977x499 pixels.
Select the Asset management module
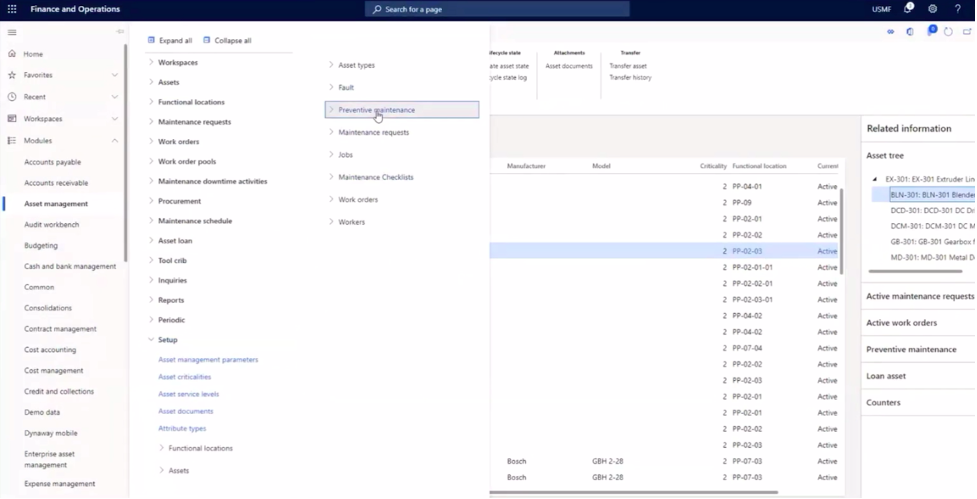[56, 204]
